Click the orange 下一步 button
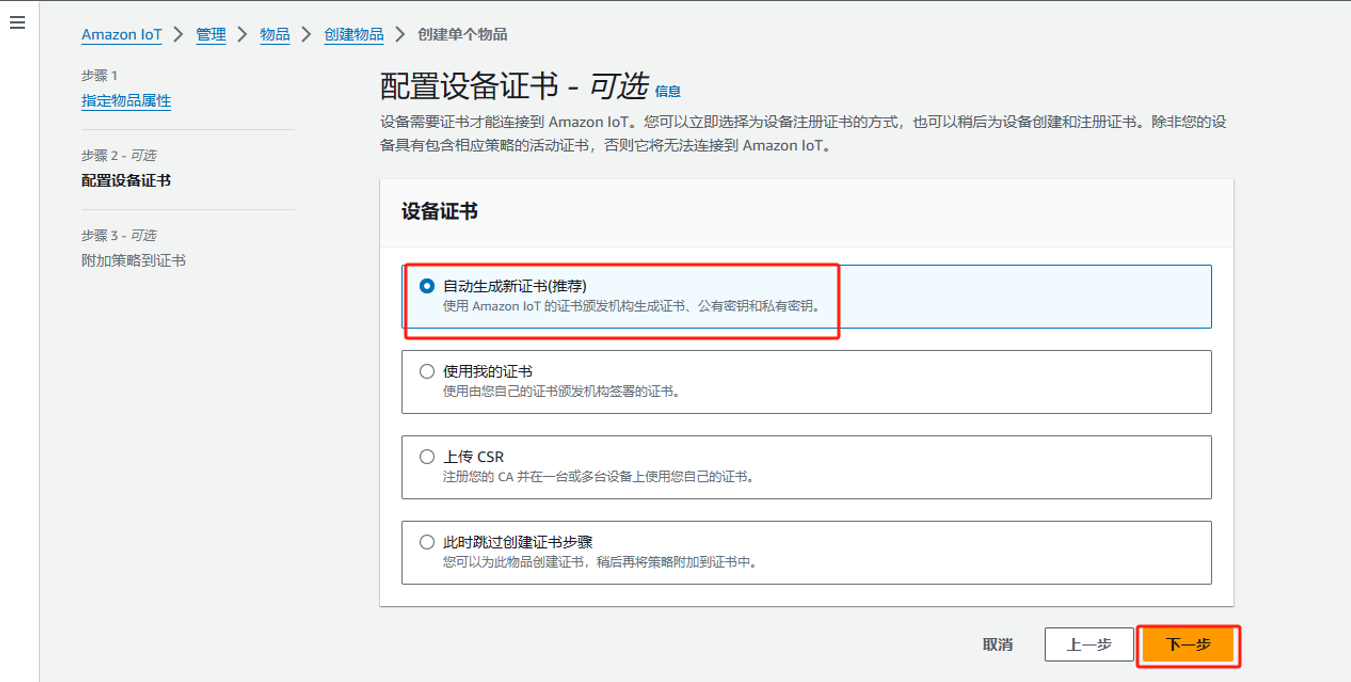Screen dimensions: 1351x682 1188,645
